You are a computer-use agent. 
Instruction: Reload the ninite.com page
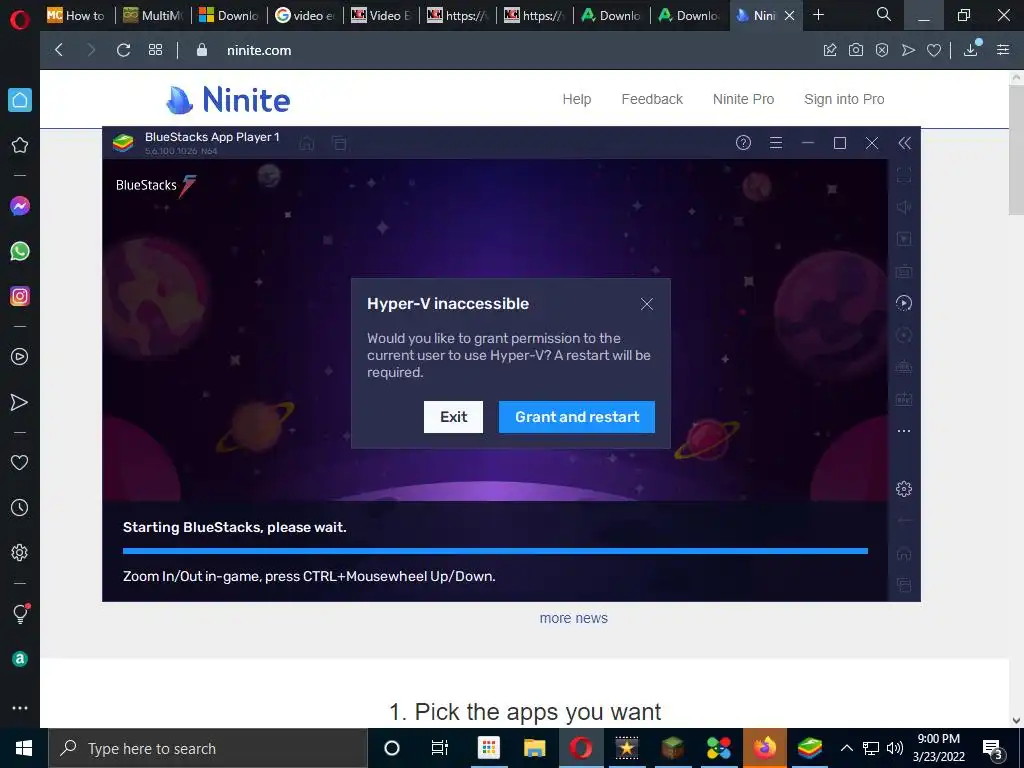click(123, 50)
